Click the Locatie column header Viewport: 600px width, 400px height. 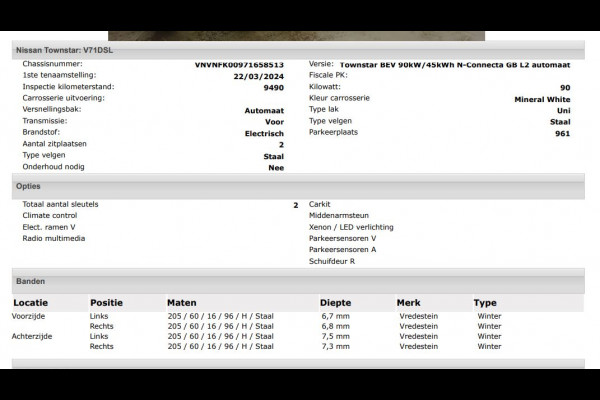[31, 302]
